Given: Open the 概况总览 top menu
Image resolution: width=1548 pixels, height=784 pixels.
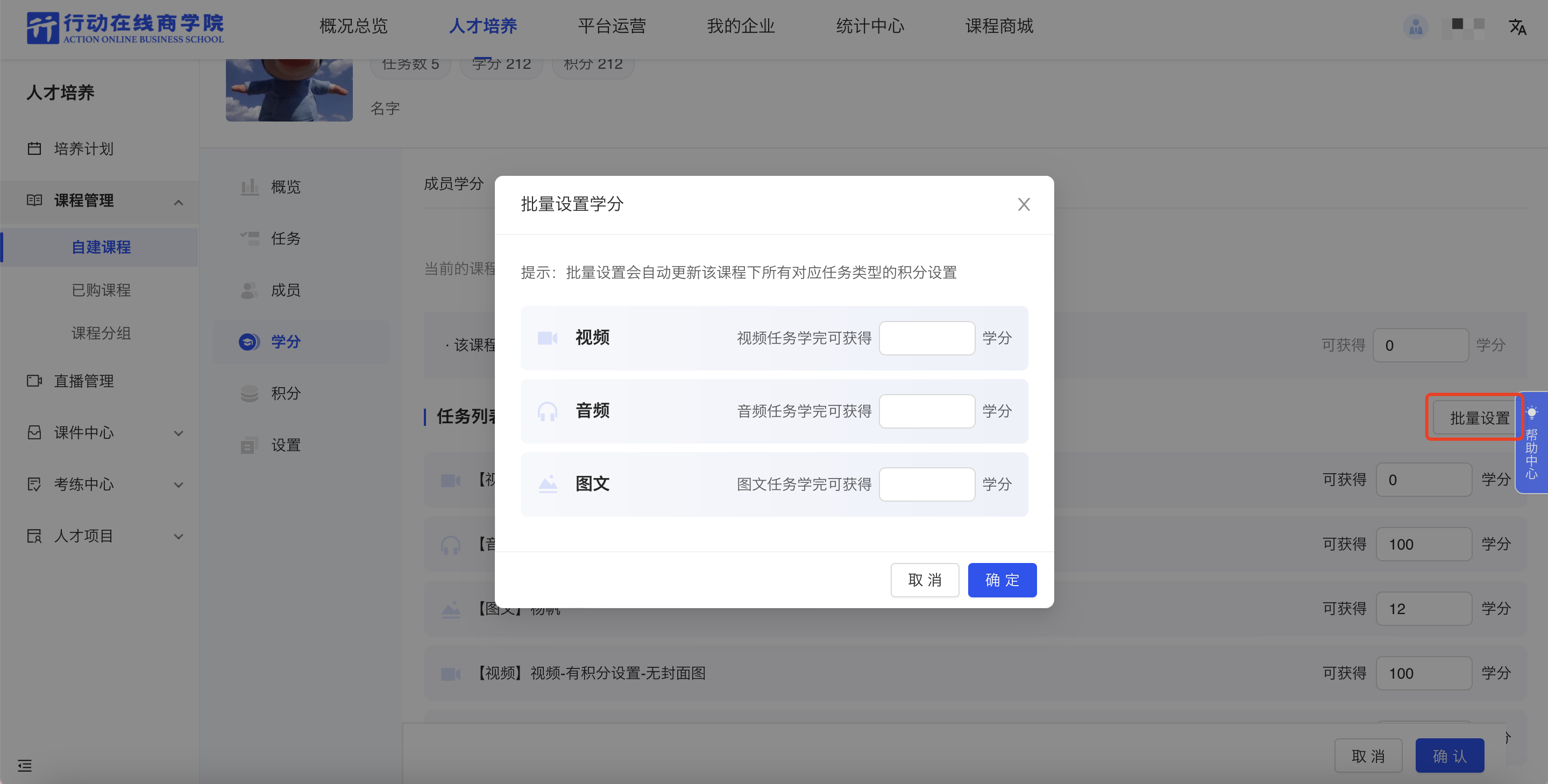Looking at the screenshot, I should point(353,26).
